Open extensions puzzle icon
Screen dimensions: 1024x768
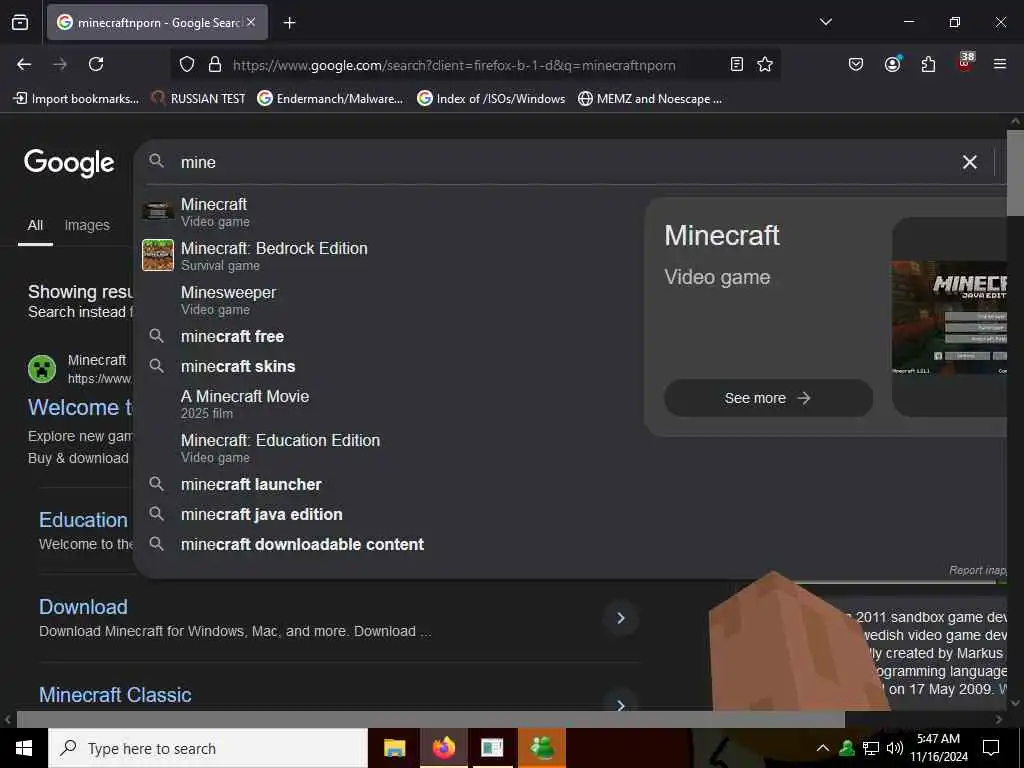(x=928, y=64)
